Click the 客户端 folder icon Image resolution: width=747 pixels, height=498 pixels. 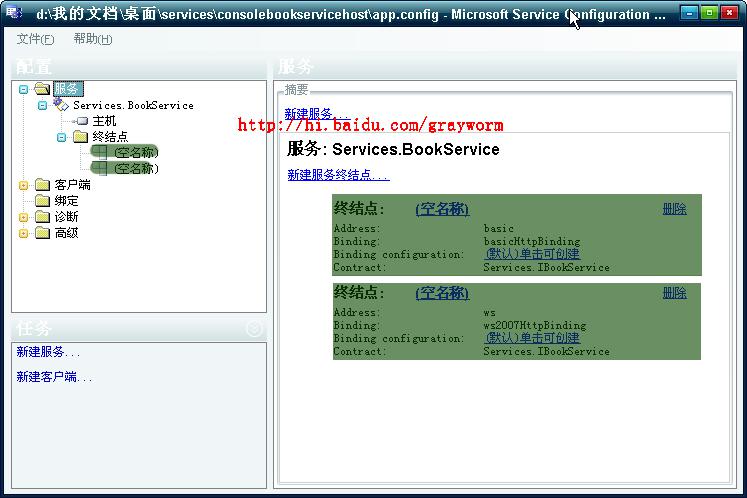pyautogui.click(x=42, y=184)
